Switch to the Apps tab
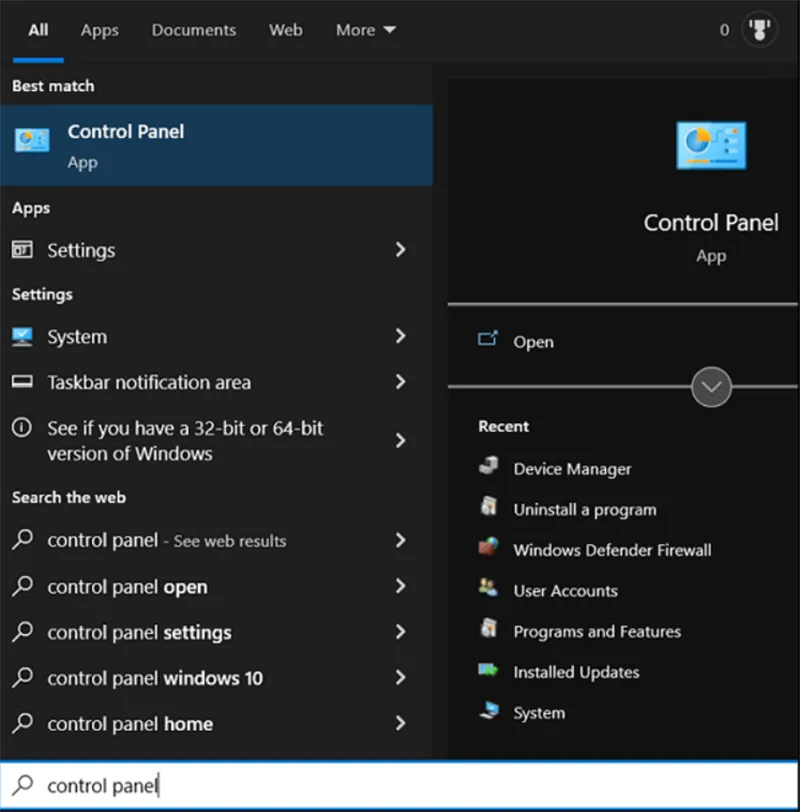800x812 pixels. pos(99,30)
